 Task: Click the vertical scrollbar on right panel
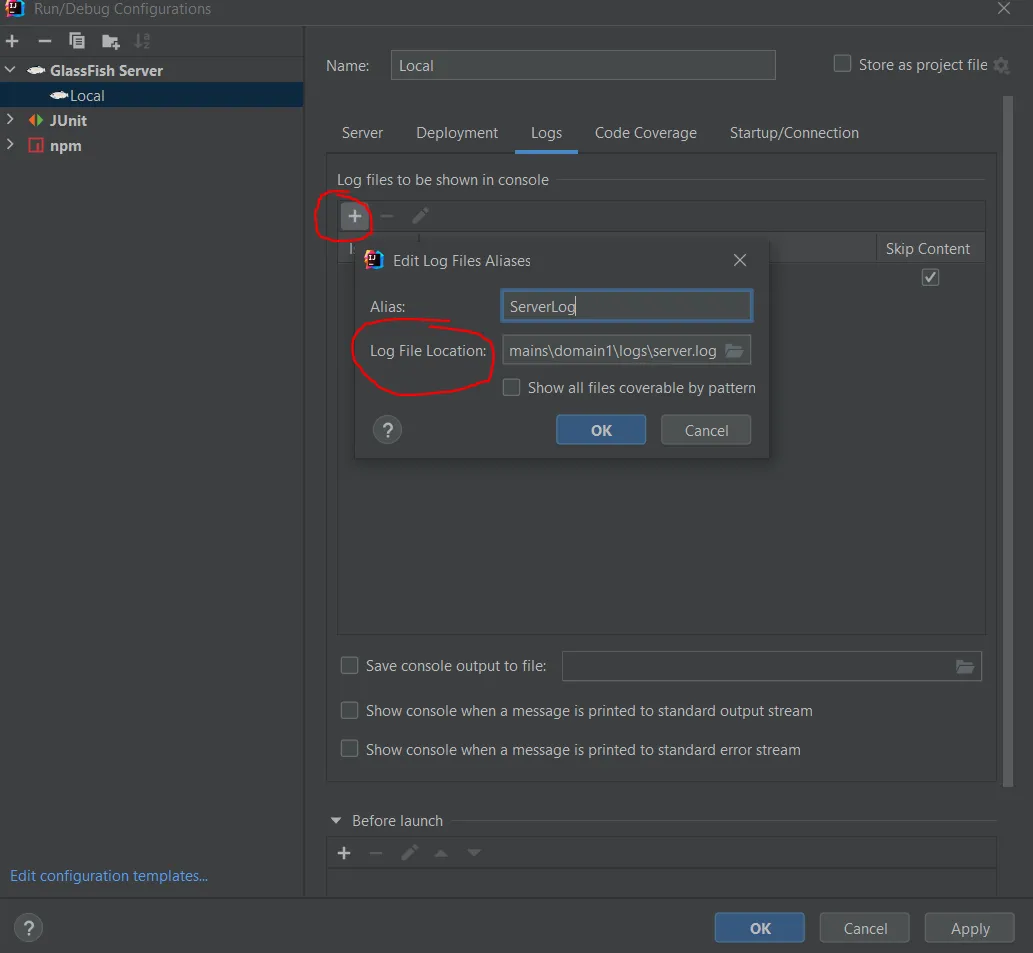1007,441
